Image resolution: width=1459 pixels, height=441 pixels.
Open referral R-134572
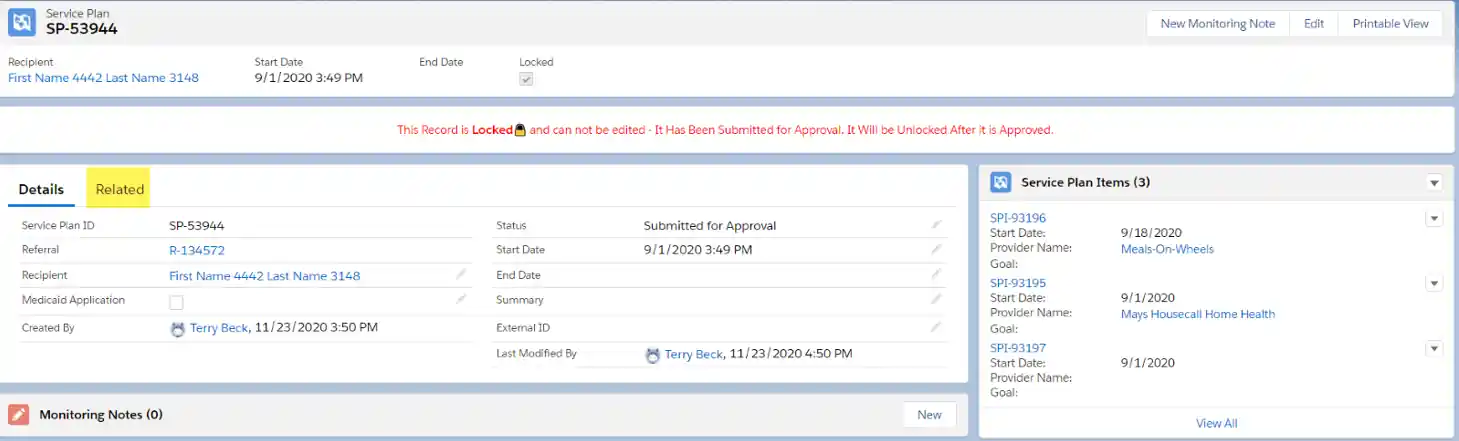pos(197,251)
